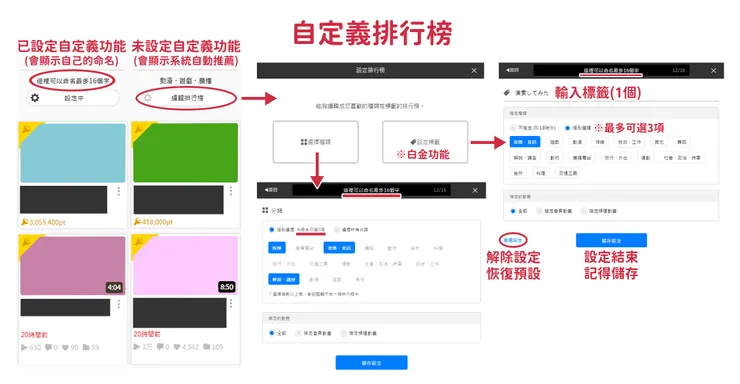Screen dimensions: 740x384
Task: Select 不指定 radio in the tag dialog
Action: tap(513, 128)
